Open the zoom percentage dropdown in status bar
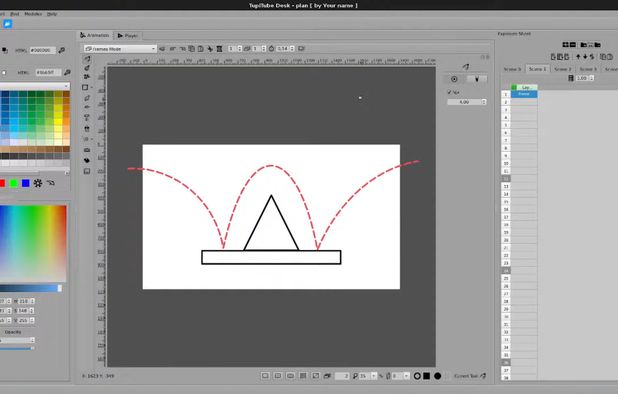618x394 pixels. (x=373, y=376)
